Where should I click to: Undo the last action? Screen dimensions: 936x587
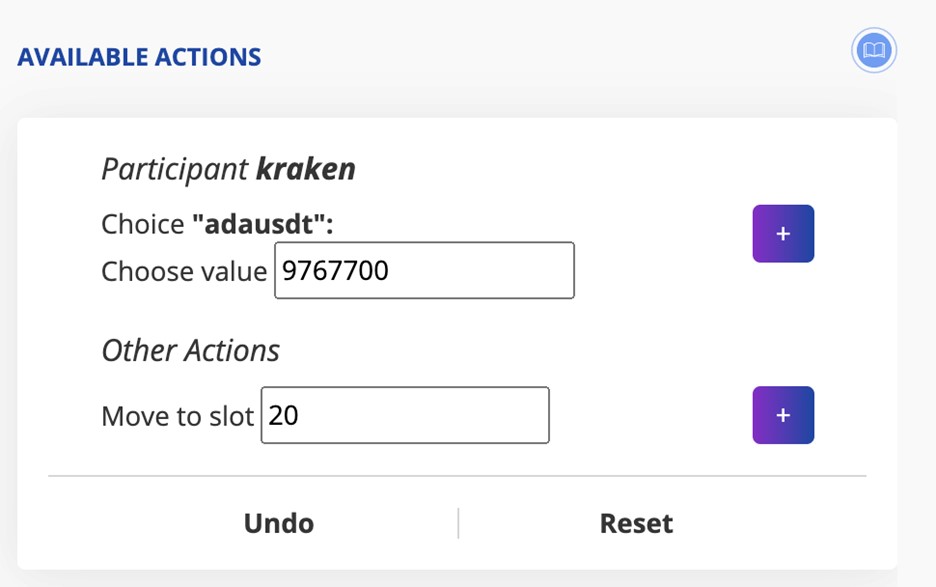point(279,523)
